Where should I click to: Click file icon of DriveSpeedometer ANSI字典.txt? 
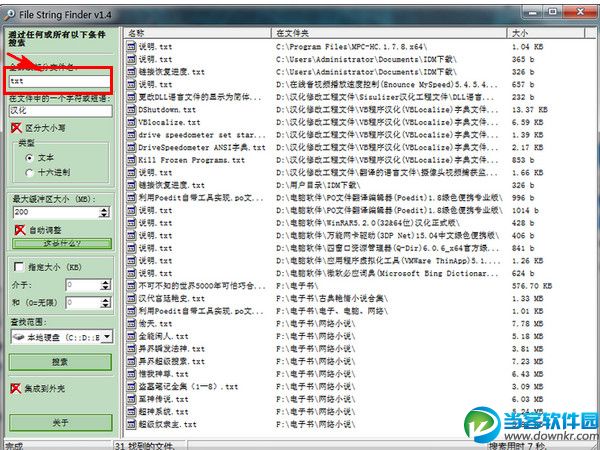tap(131, 147)
